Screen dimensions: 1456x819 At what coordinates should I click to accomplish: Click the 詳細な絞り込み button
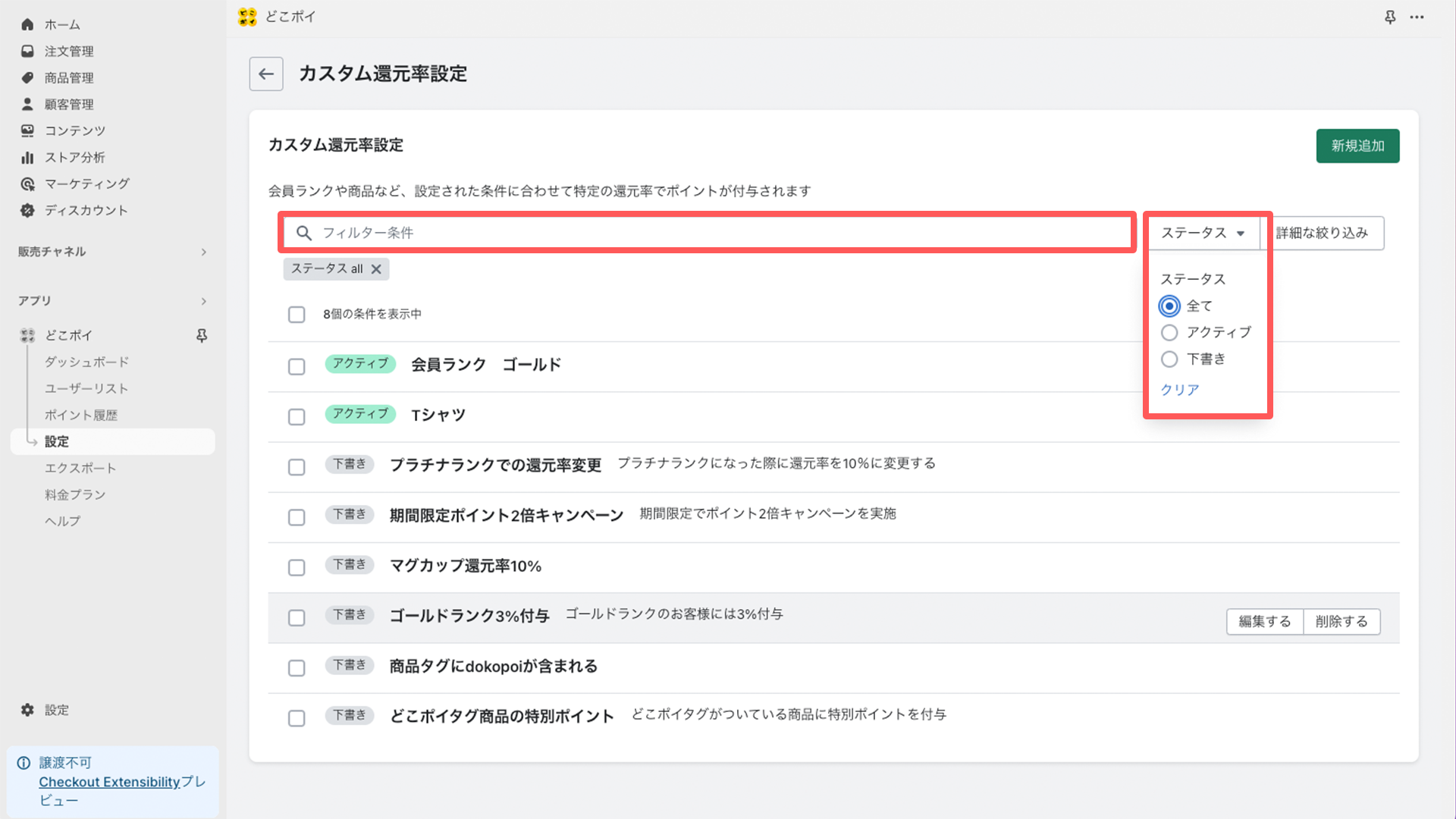click(x=1322, y=233)
